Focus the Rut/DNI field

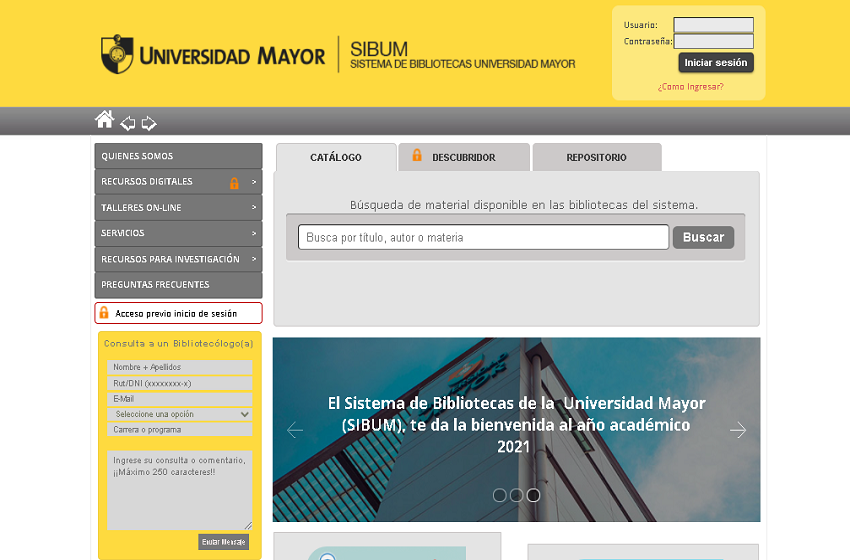tap(180, 383)
